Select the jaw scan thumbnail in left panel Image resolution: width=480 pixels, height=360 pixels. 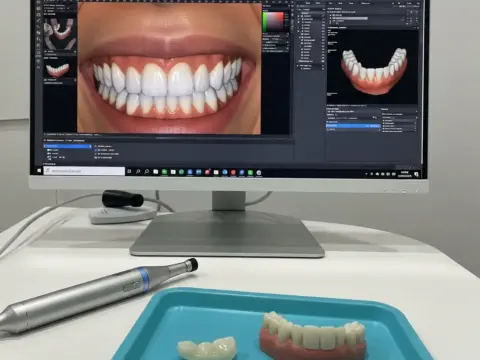pyautogui.click(x=60, y=34)
